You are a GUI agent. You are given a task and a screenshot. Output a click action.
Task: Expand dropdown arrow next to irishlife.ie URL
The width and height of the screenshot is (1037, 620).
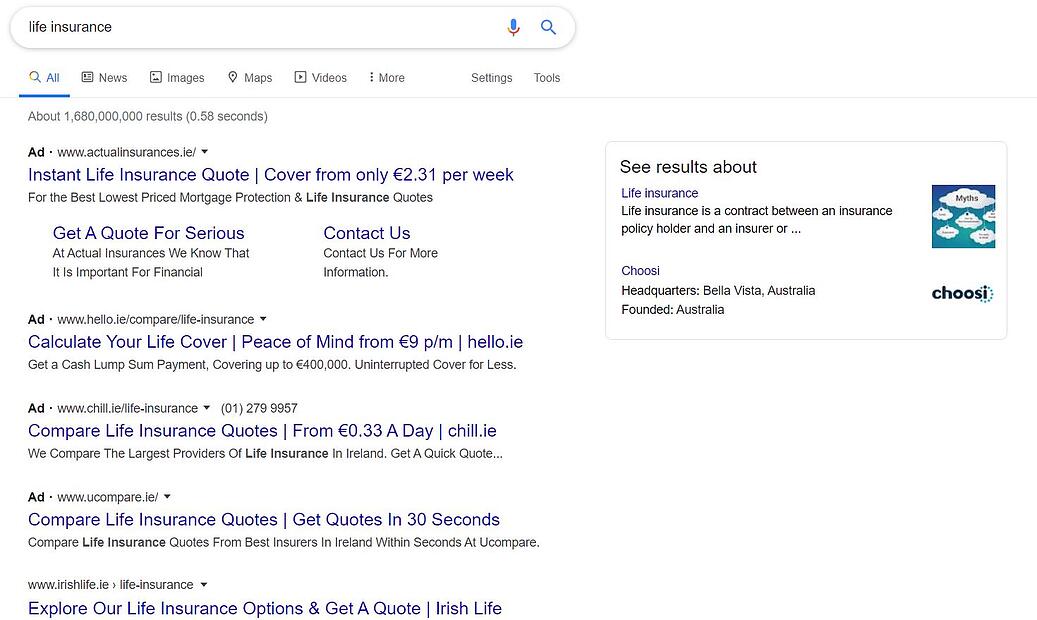click(204, 584)
